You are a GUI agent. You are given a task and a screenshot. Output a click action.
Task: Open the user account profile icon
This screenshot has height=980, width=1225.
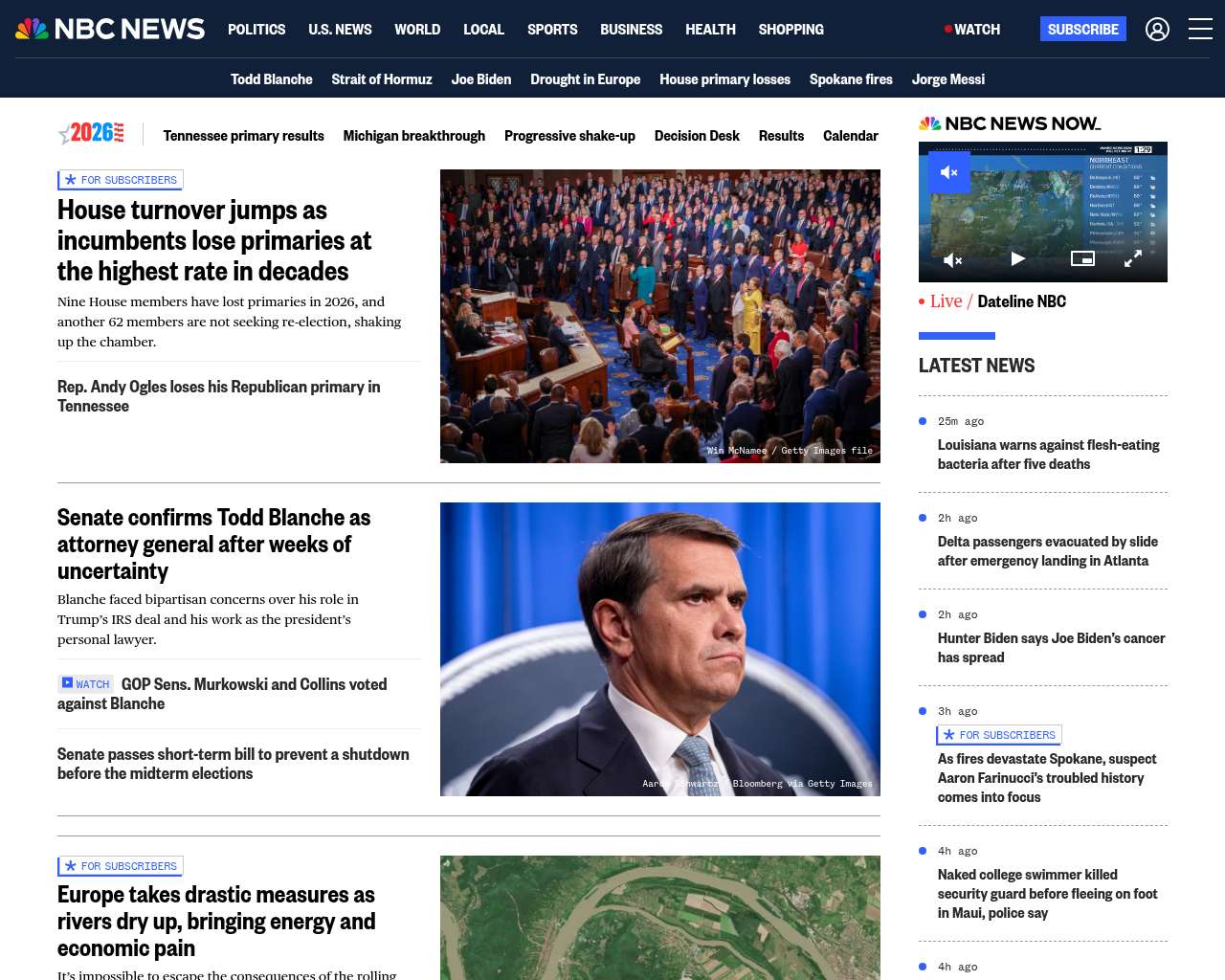1157,30
